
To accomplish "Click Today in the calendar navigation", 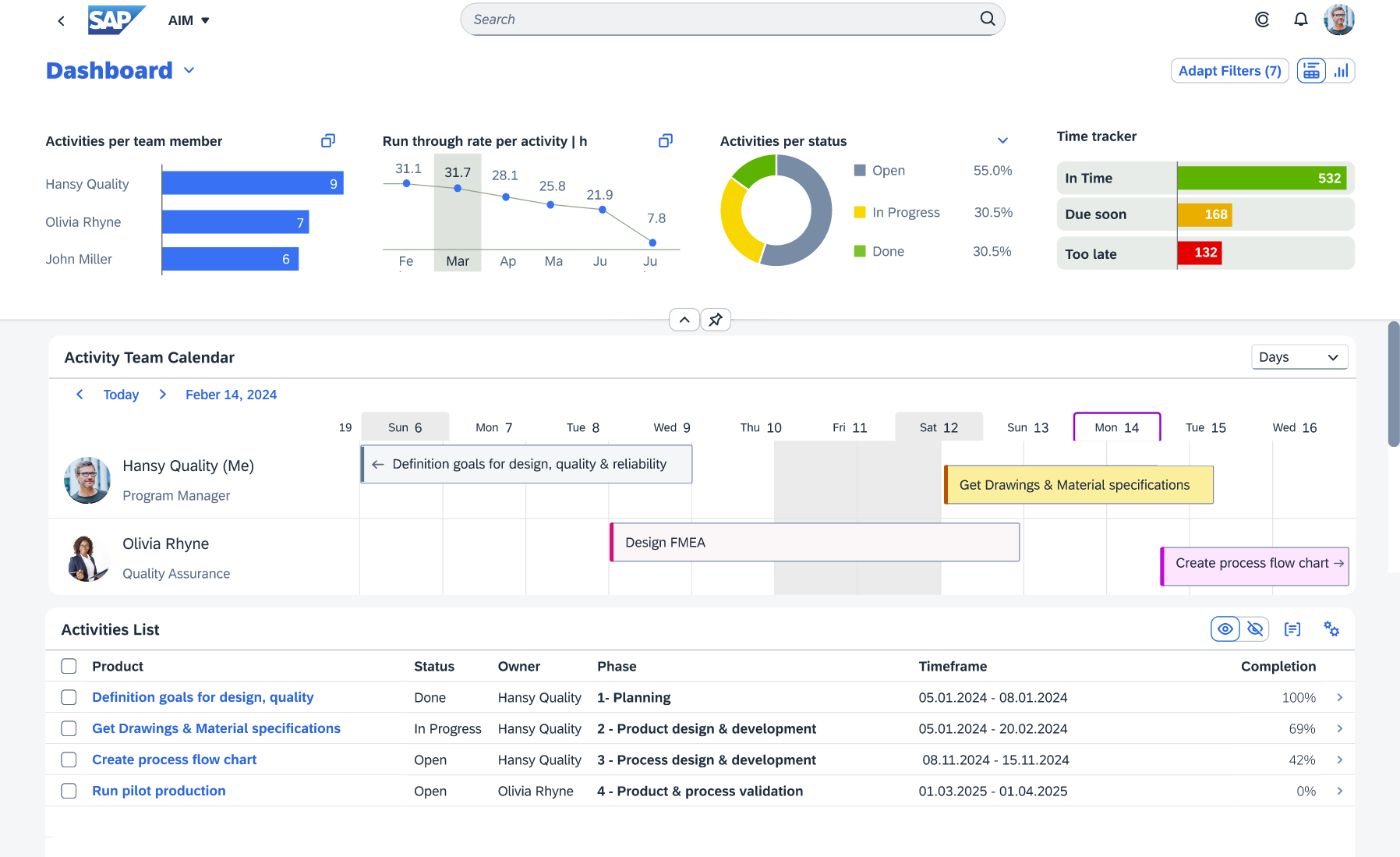I will pos(121,395).
